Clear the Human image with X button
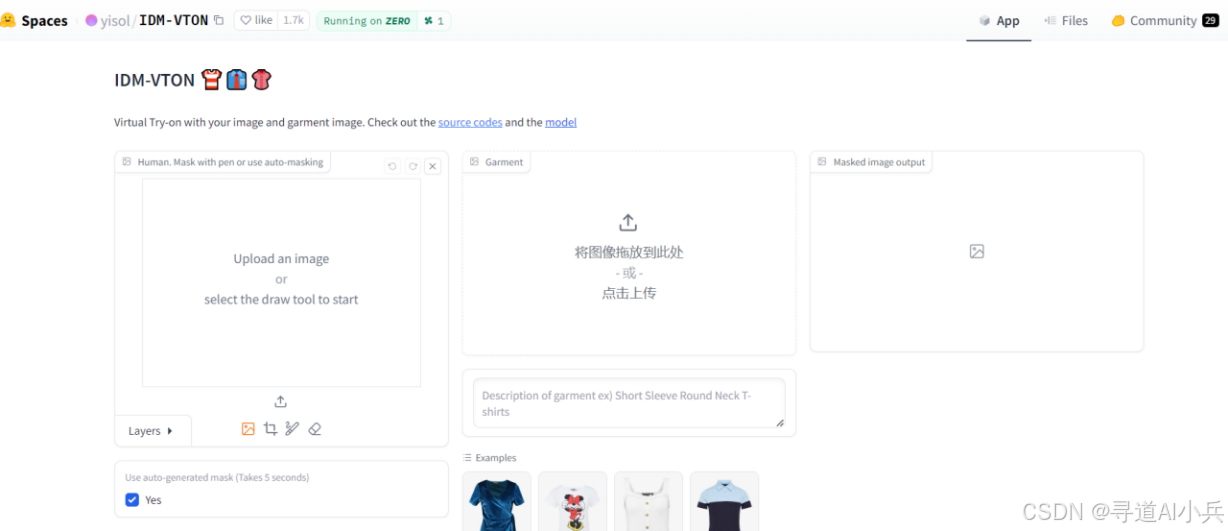Screen dimensions: 1228x531 433,166
